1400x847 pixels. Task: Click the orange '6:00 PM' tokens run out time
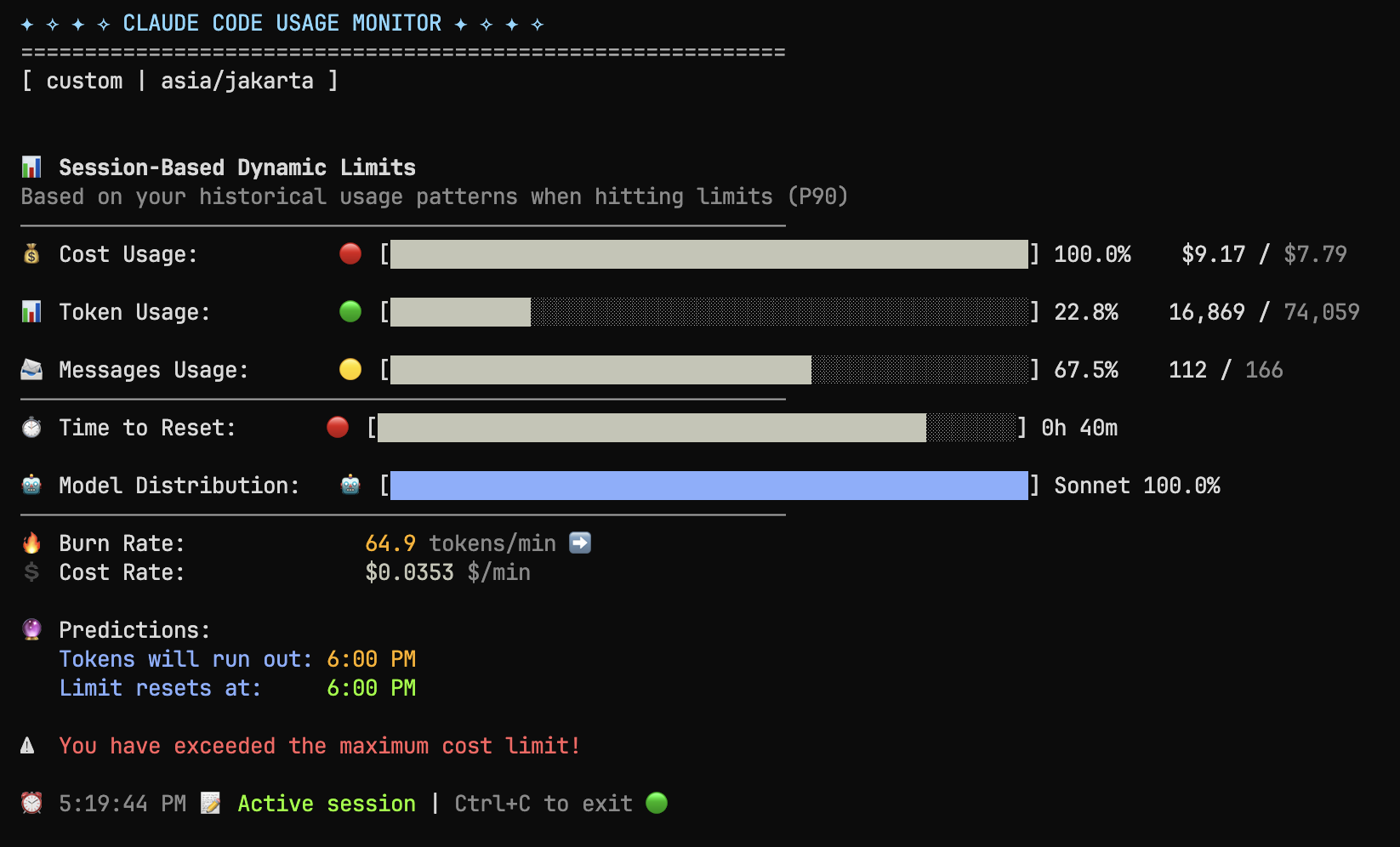pyautogui.click(x=372, y=659)
